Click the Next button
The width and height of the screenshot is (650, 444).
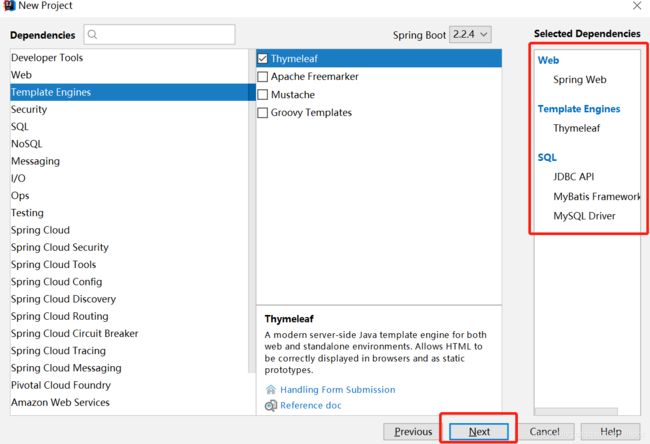coord(479,432)
